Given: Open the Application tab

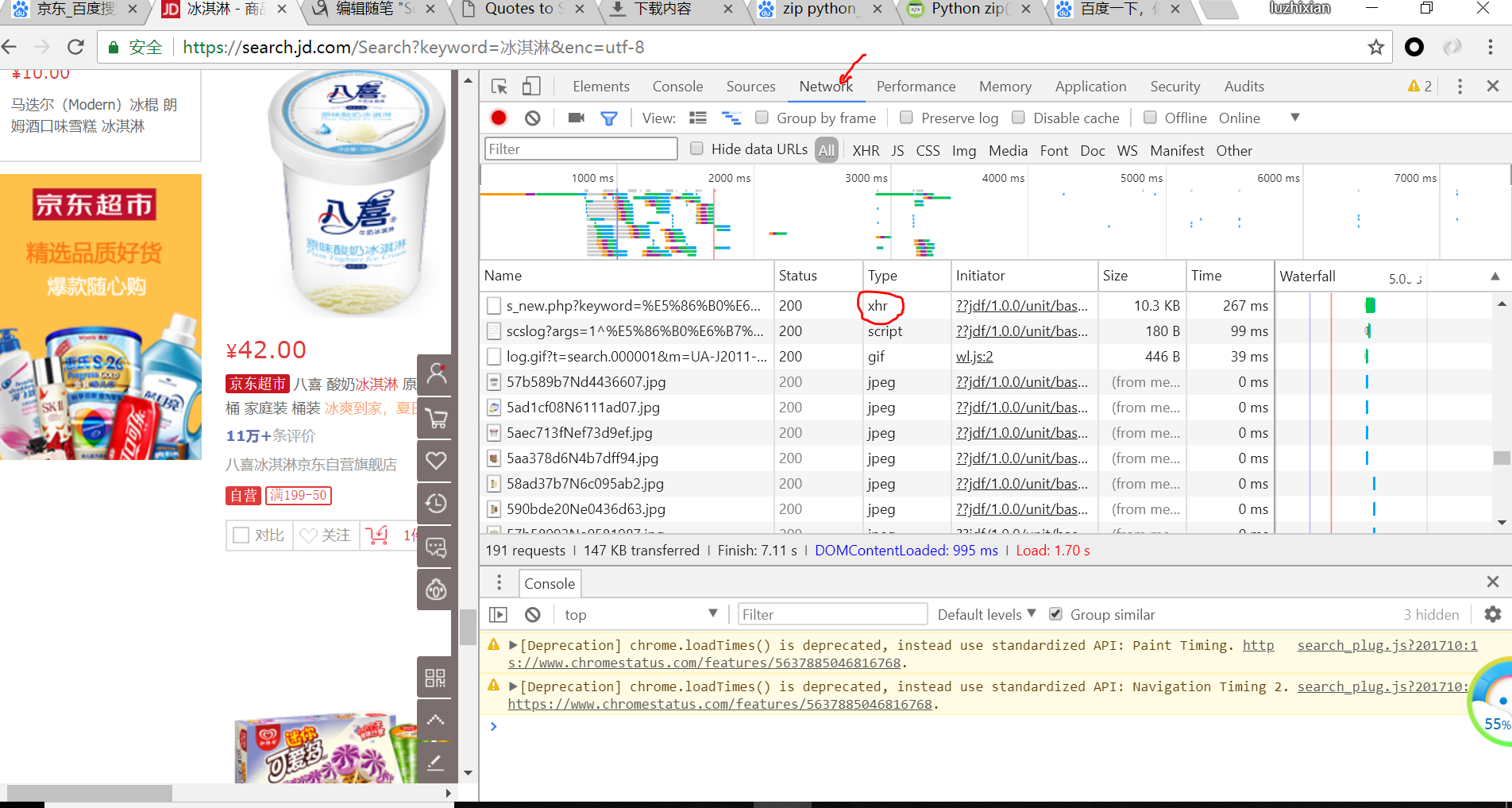Looking at the screenshot, I should click(x=1090, y=87).
